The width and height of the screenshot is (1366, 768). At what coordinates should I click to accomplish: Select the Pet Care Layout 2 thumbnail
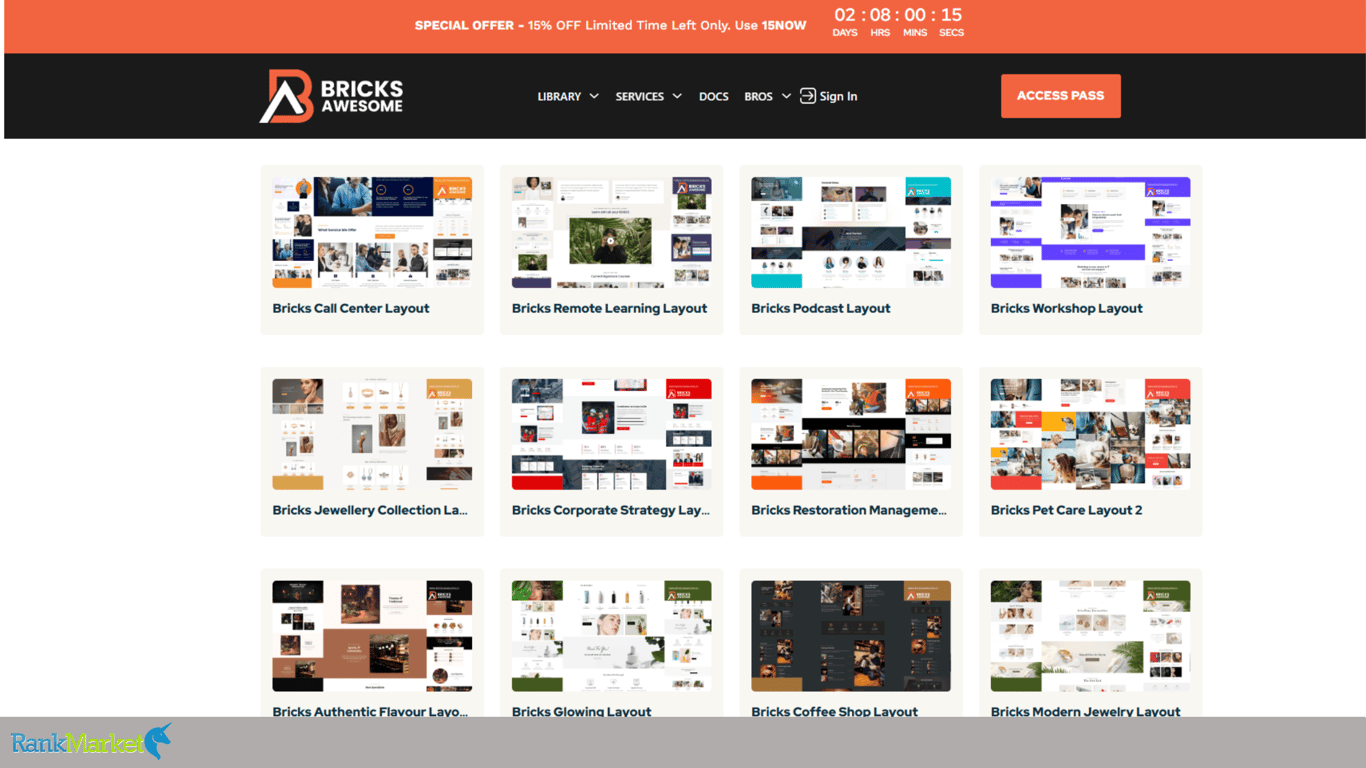click(x=1090, y=435)
